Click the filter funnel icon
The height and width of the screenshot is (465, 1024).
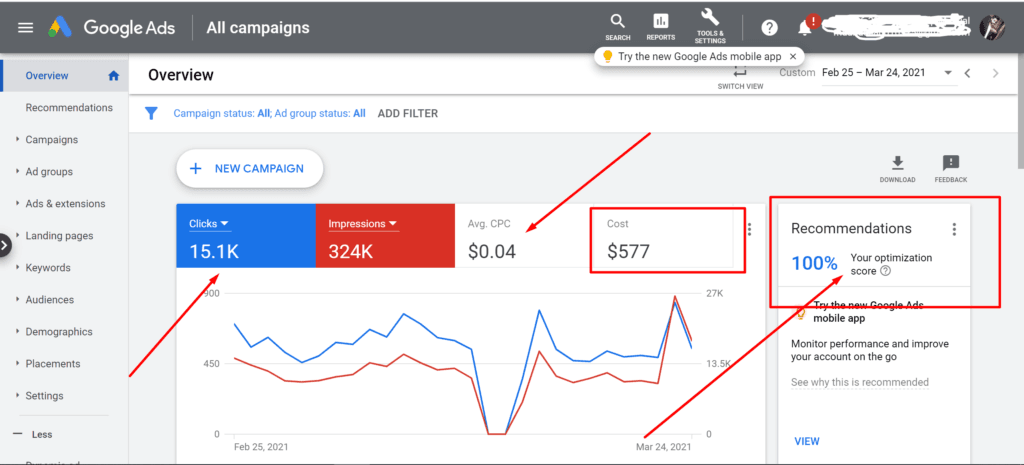[151, 114]
